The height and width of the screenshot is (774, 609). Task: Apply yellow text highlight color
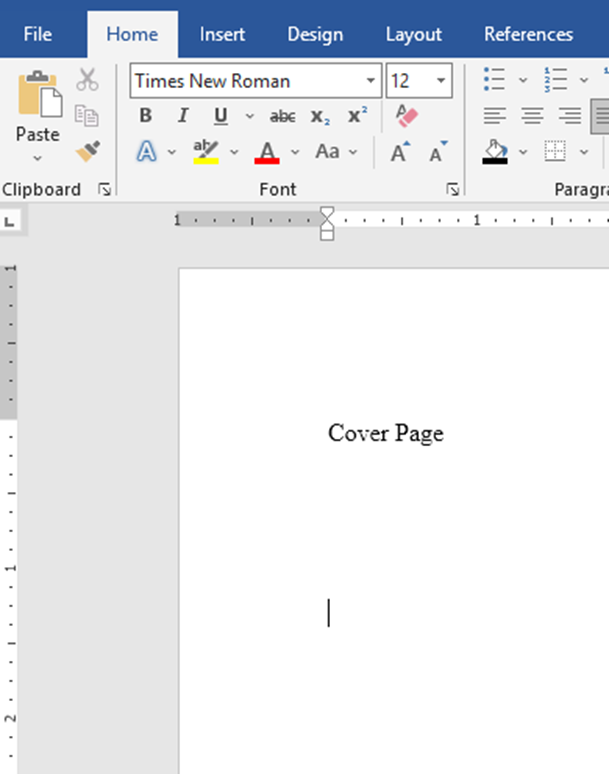(206, 152)
